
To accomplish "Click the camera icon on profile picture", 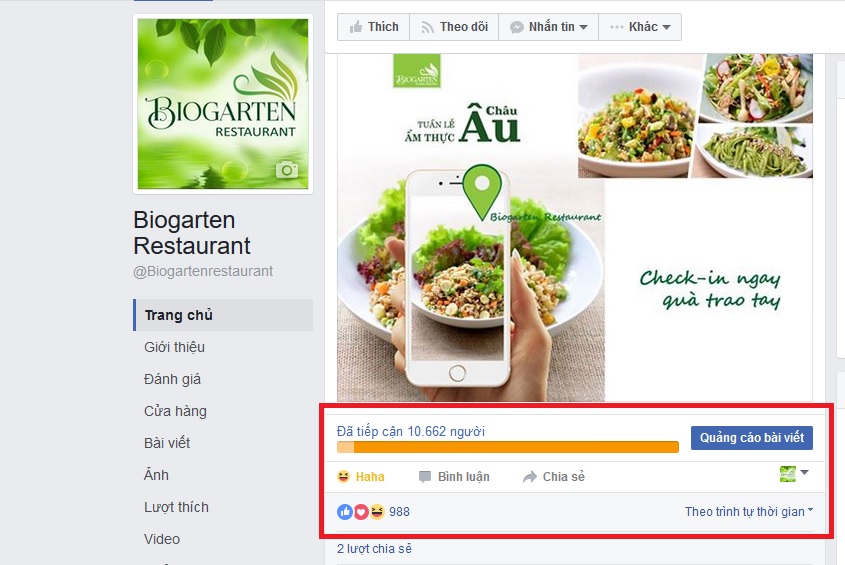I will 287,170.
